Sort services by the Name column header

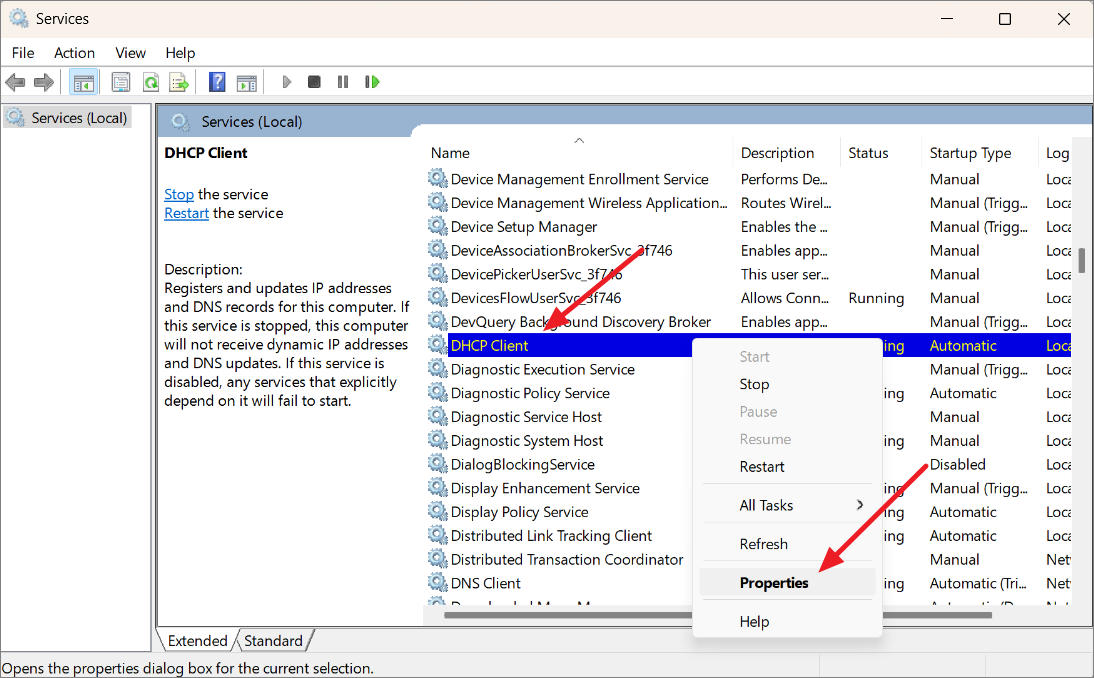click(449, 152)
